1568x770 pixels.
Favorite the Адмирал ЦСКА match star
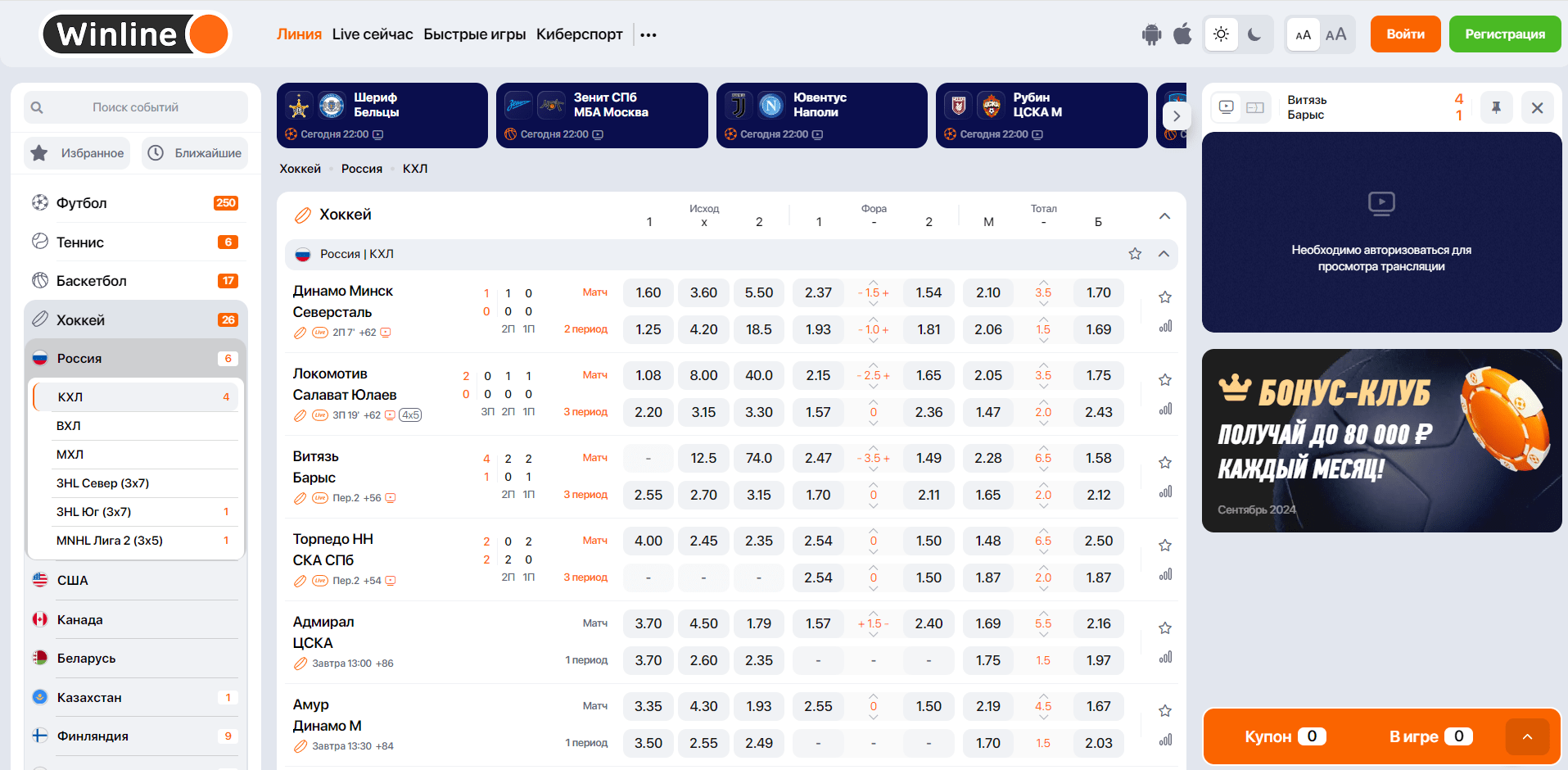point(1165,628)
